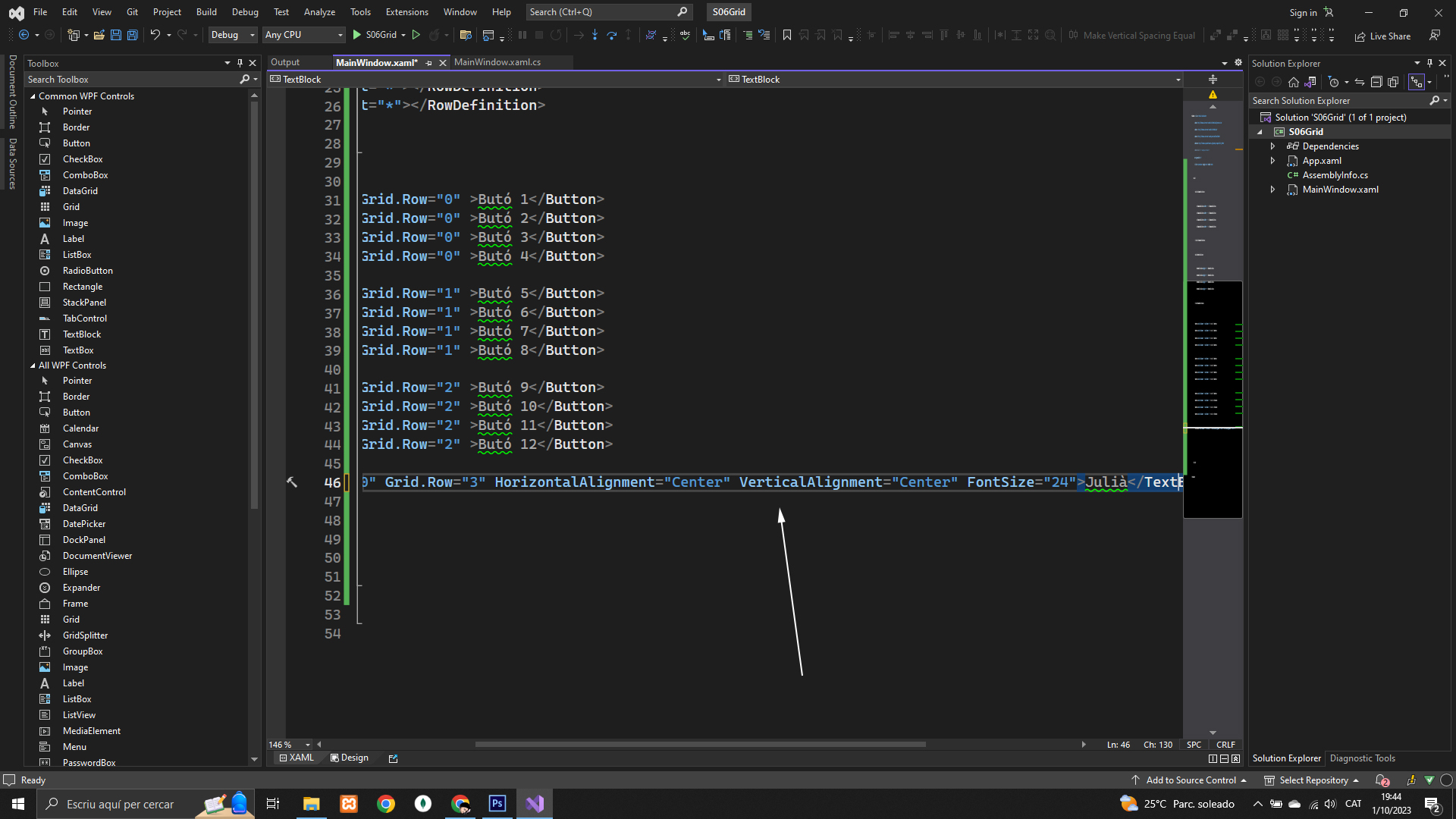This screenshot has height=819, width=1456.
Task: Expand the Dependencies node
Action: [x=1272, y=146]
